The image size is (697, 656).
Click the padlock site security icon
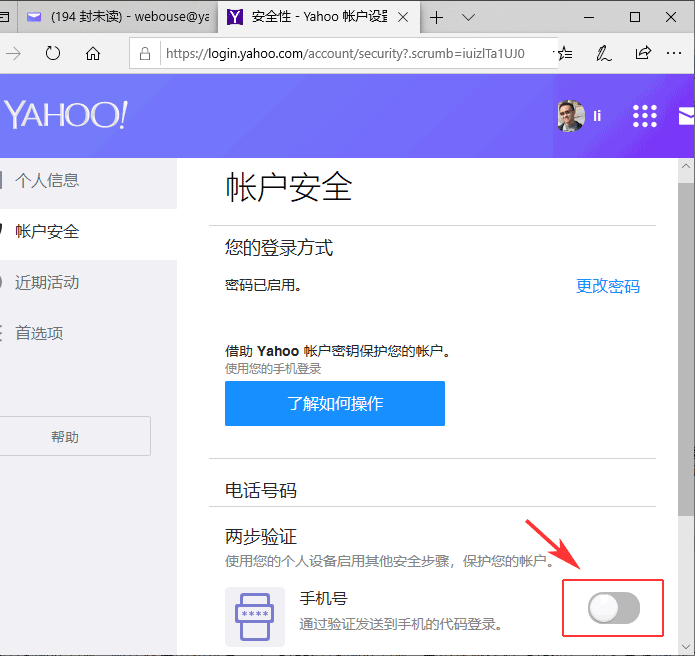145,54
